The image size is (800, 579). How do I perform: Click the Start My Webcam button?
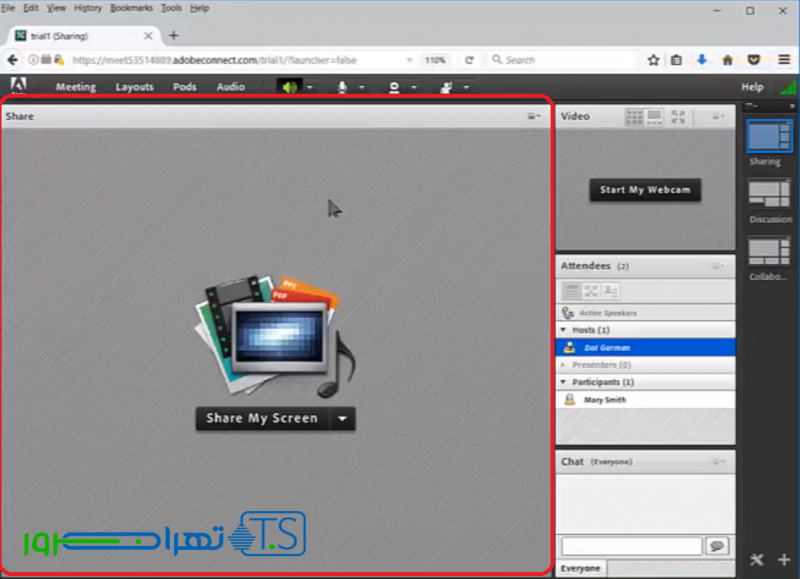coord(645,190)
